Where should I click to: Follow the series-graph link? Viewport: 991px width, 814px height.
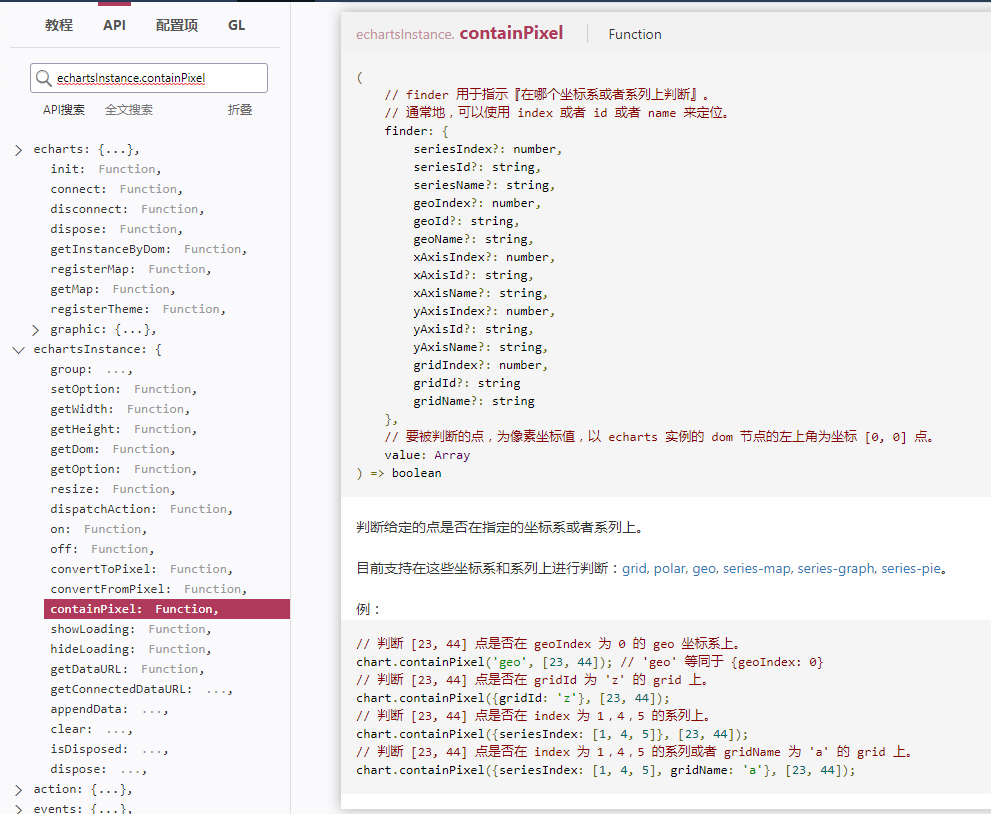point(836,569)
